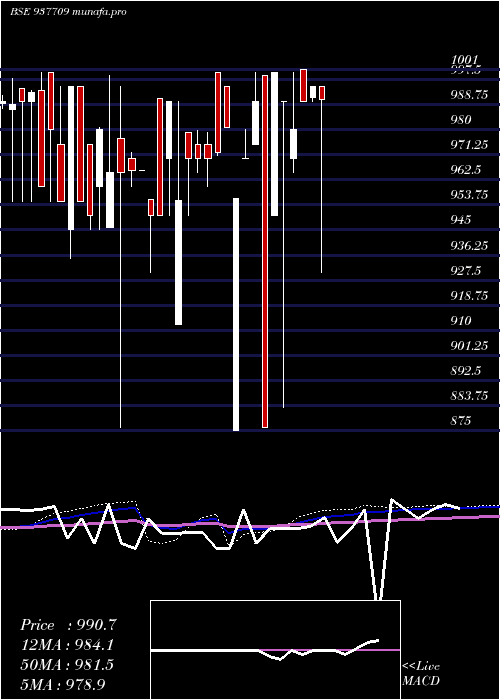Click the 'Price : 990.7' readout

coord(69,625)
